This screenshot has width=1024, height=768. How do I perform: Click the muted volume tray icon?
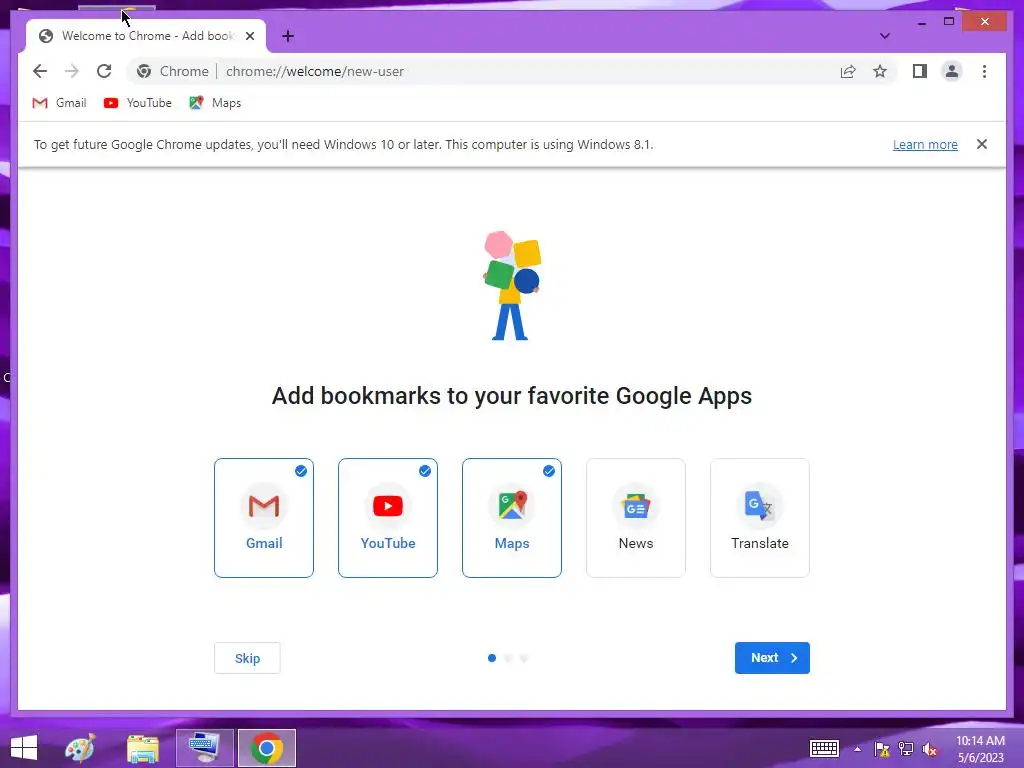coord(929,749)
